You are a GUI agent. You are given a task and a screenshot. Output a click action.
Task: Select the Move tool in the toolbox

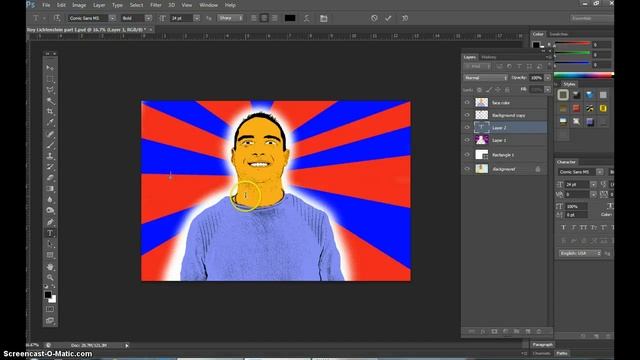pos(50,68)
